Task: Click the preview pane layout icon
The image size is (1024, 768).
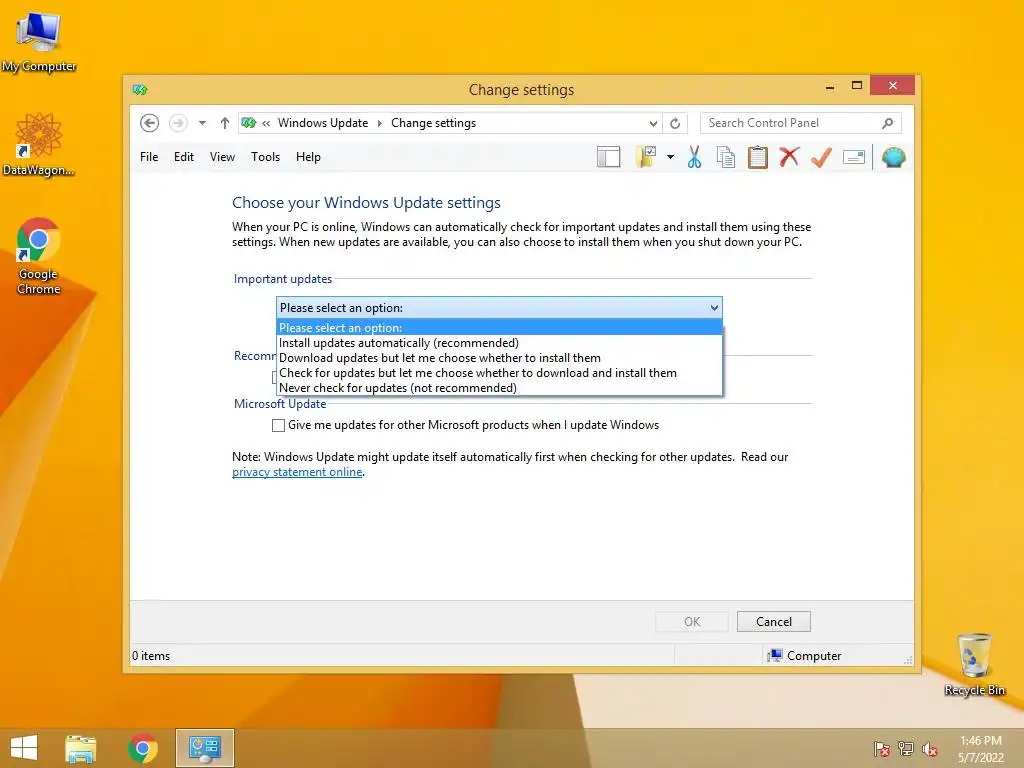Action: coord(608,157)
